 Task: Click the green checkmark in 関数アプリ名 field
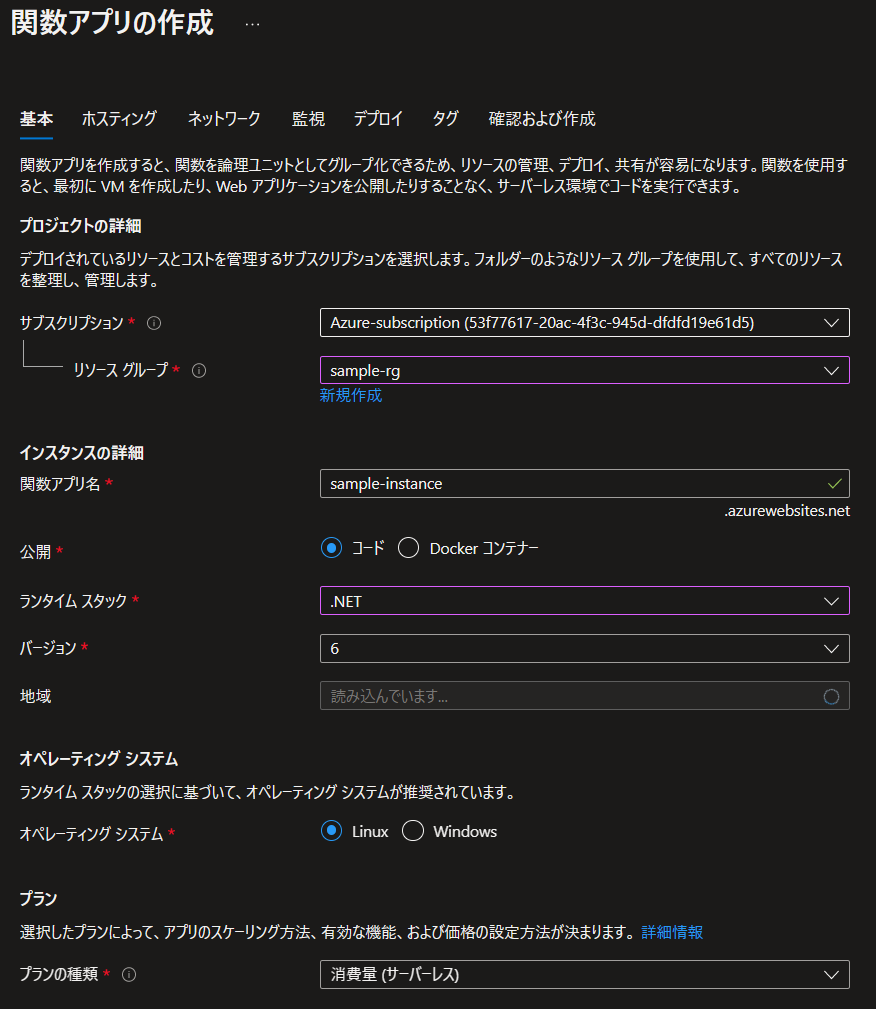834,483
